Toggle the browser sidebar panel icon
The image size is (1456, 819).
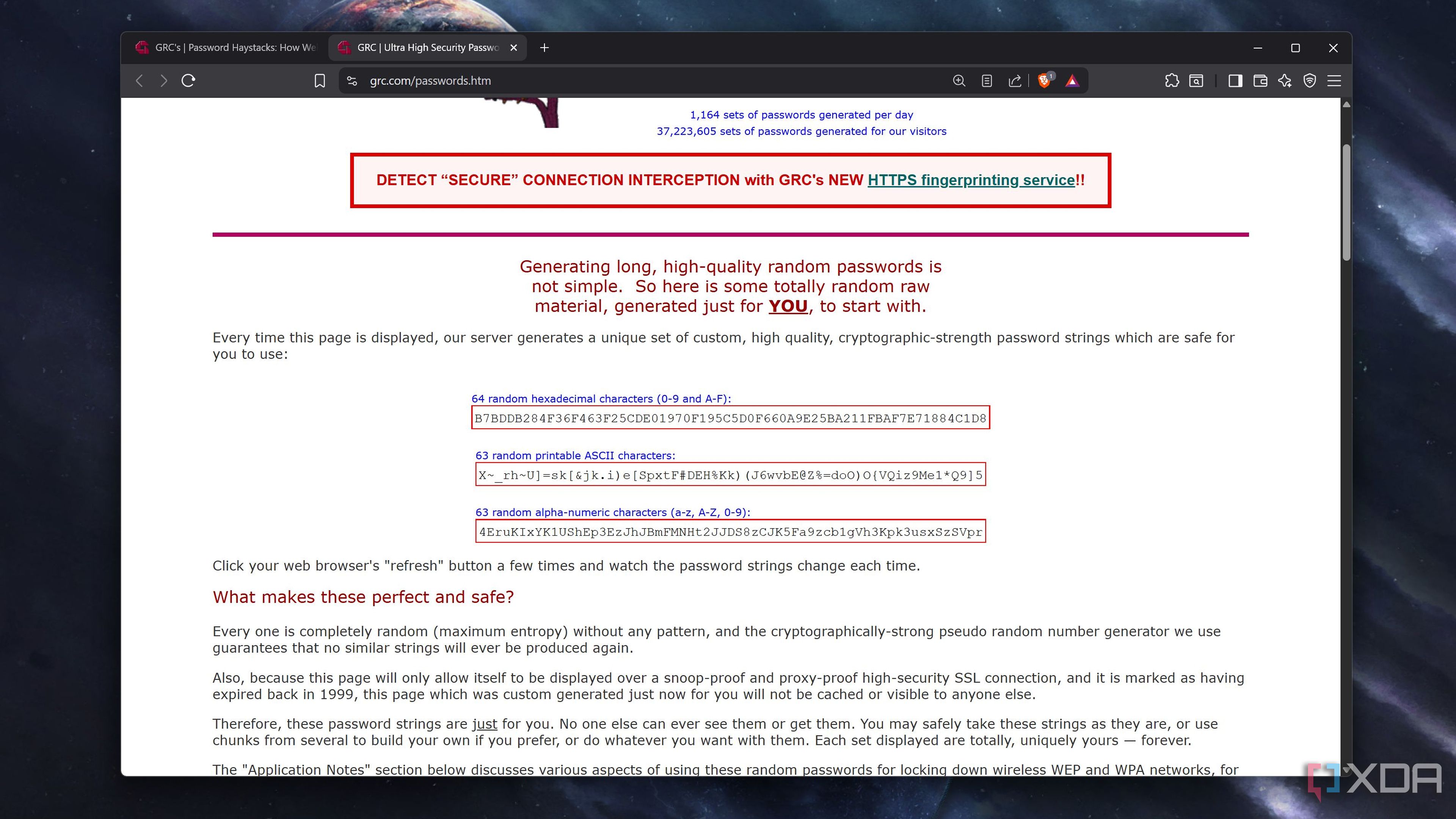(1235, 81)
